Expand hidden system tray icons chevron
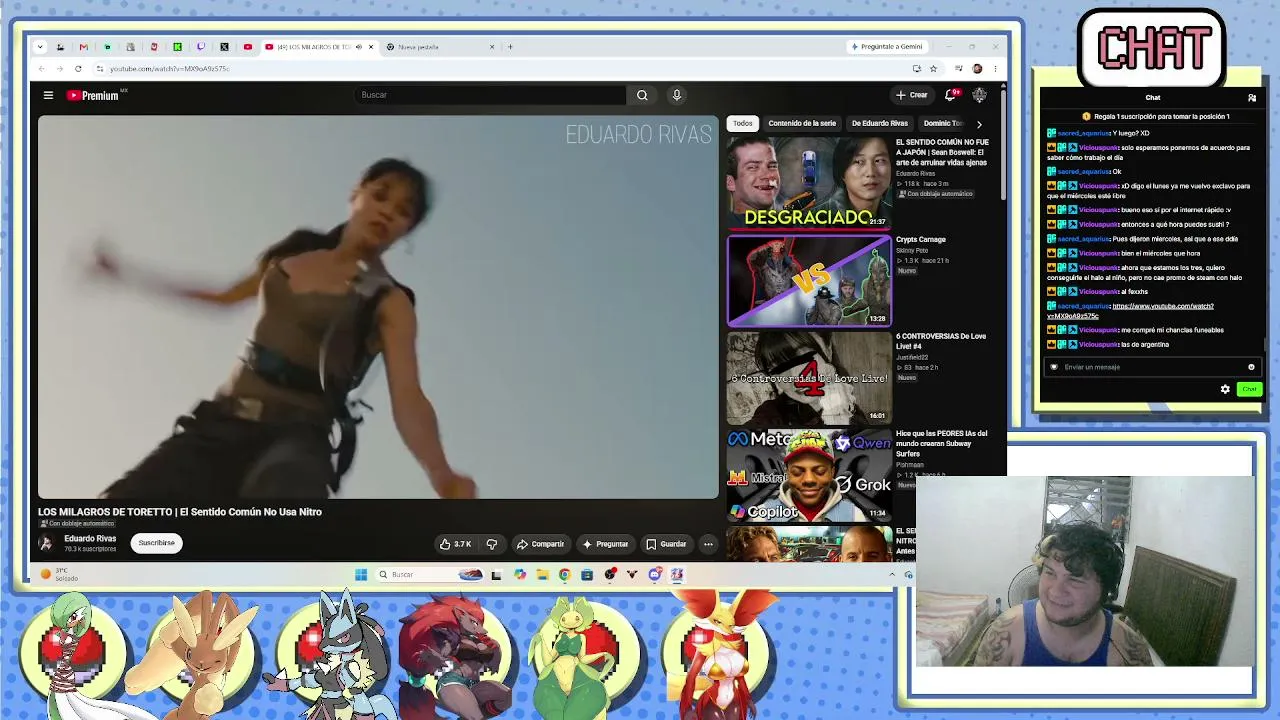Viewport: 1280px width, 720px height. pyautogui.click(x=892, y=574)
